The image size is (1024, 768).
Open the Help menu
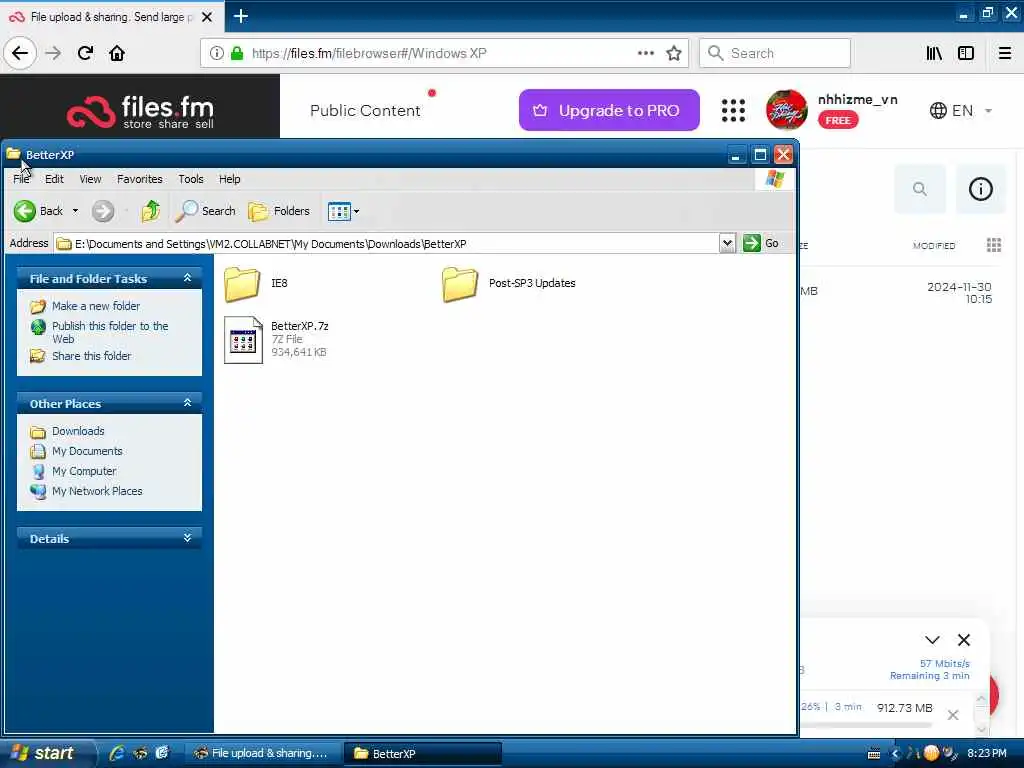(229, 179)
